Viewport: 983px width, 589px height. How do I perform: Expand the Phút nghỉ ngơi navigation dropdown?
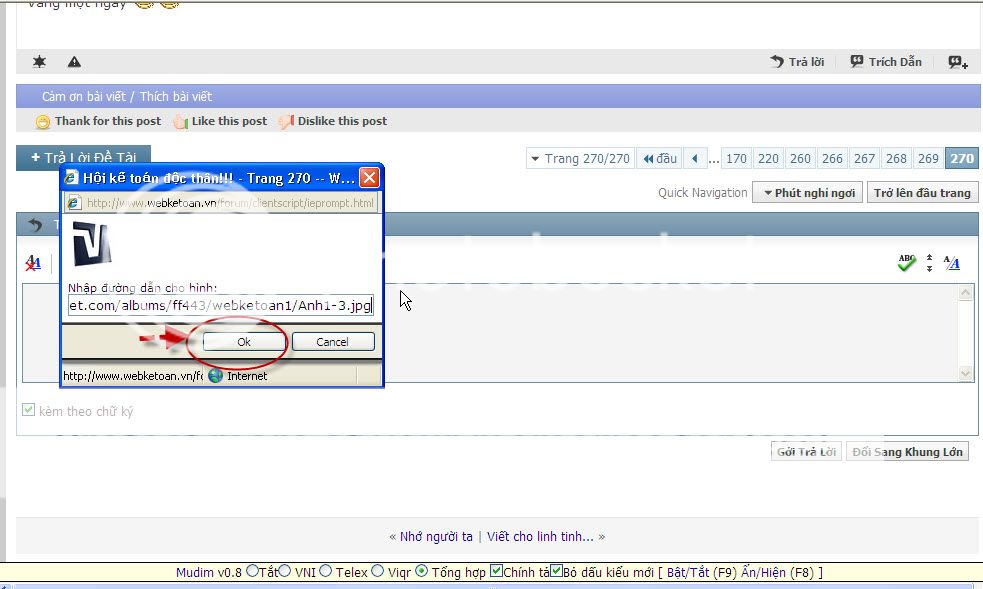point(807,193)
